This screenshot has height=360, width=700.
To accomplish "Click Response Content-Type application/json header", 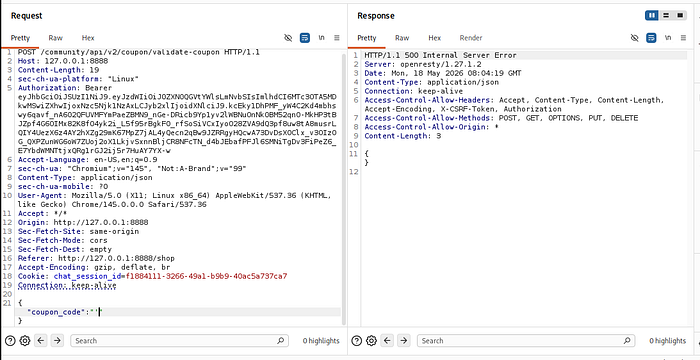I will click(x=431, y=82).
